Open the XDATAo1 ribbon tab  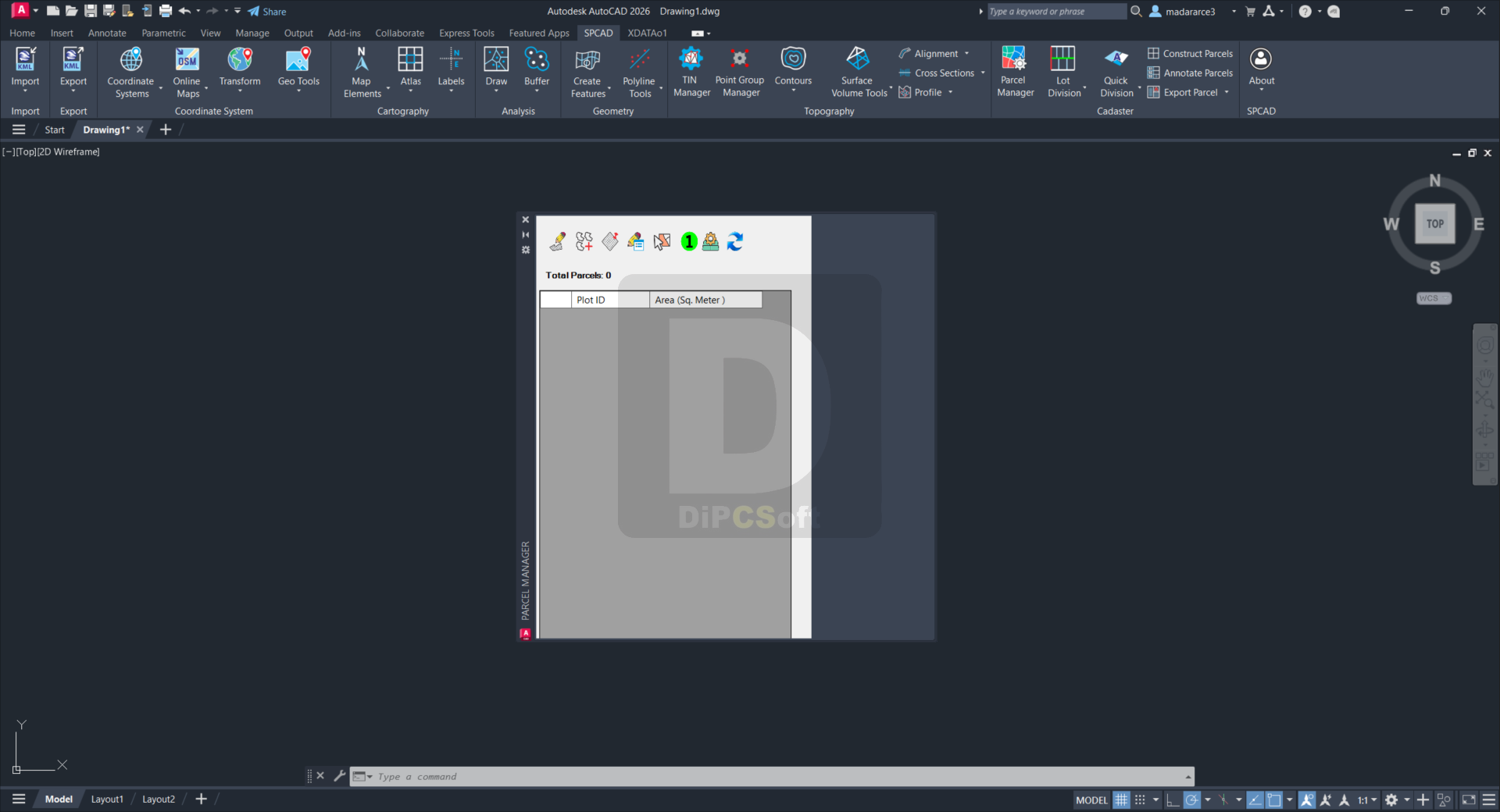click(647, 33)
